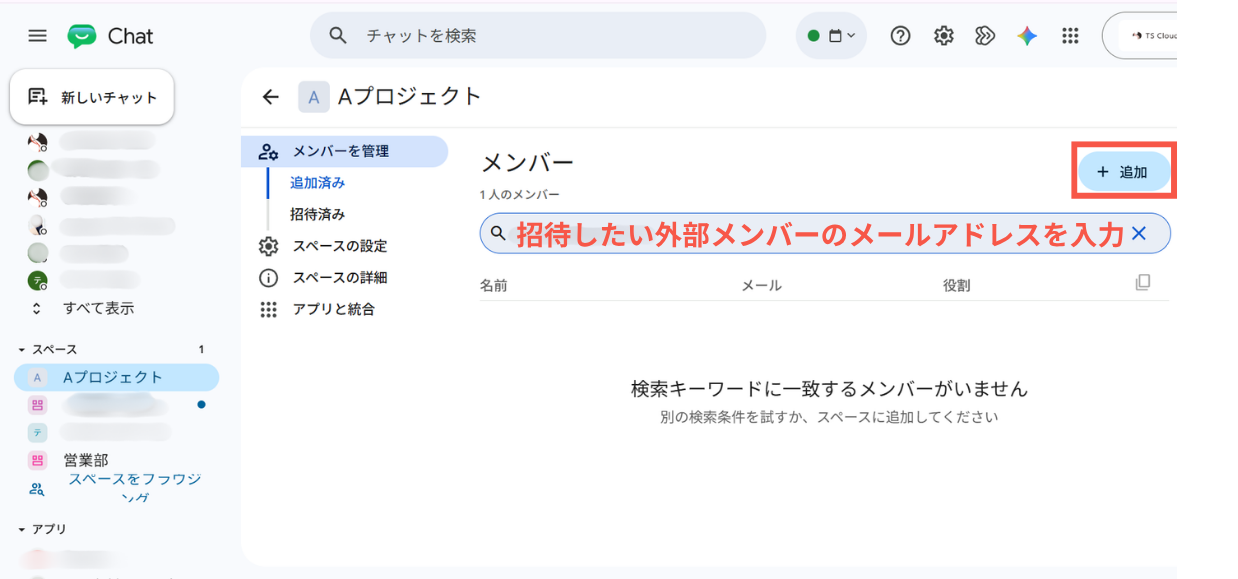Open the active status dropdown
This screenshot has width=1238, height=579.
coord(831,36)
